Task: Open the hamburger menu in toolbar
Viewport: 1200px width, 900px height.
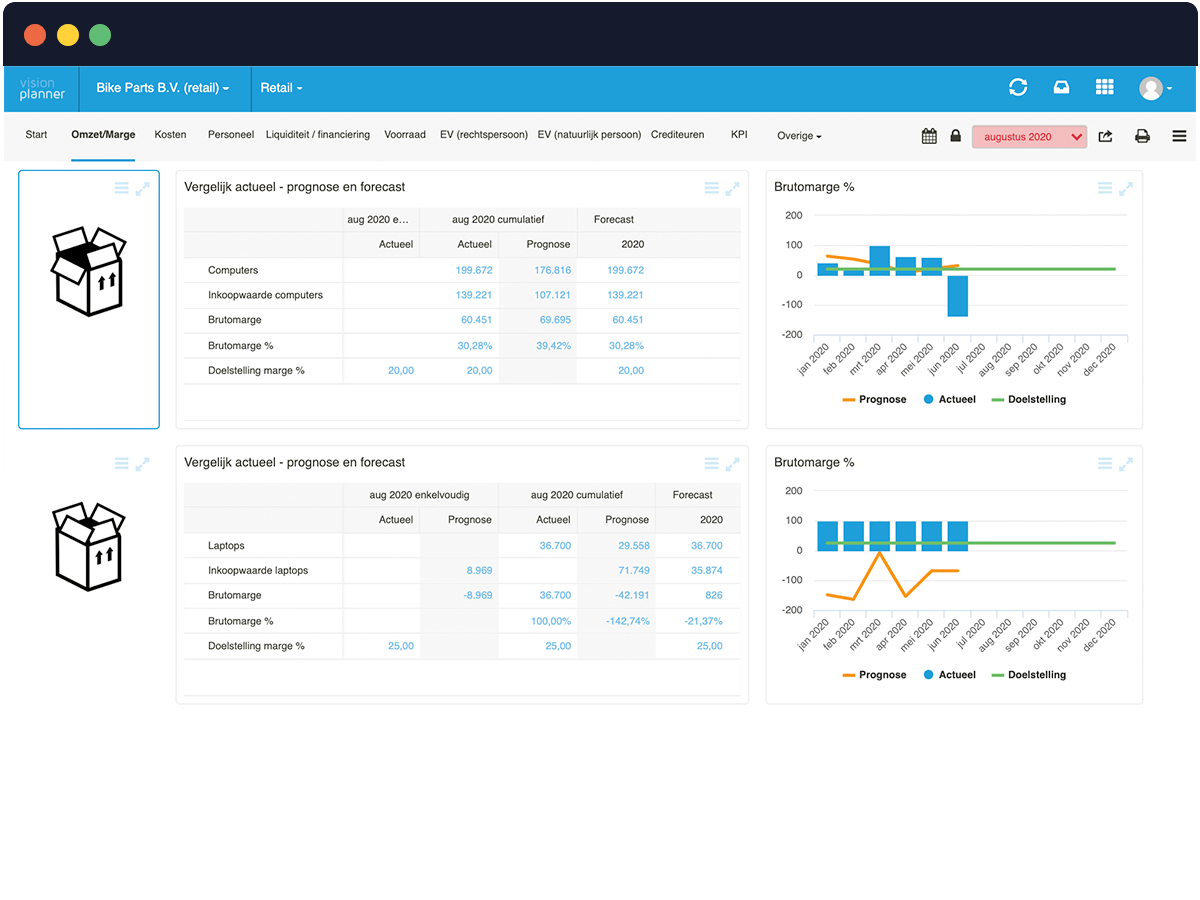Action: pyautogui.click(x=1179, y=136)
